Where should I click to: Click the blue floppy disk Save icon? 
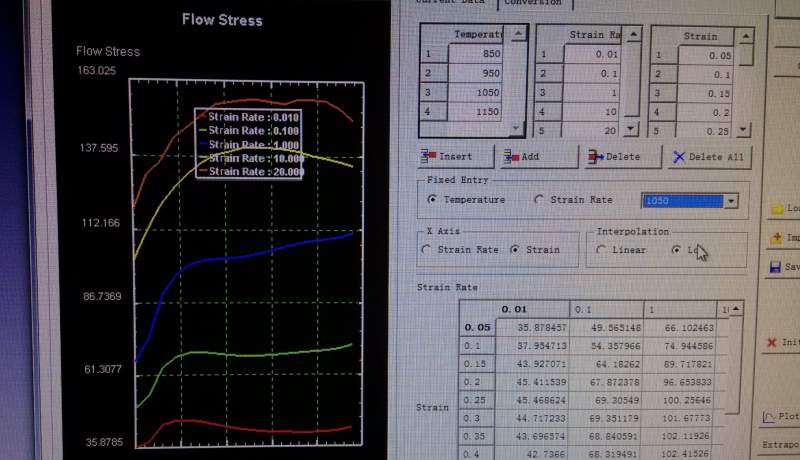point(775,267)
